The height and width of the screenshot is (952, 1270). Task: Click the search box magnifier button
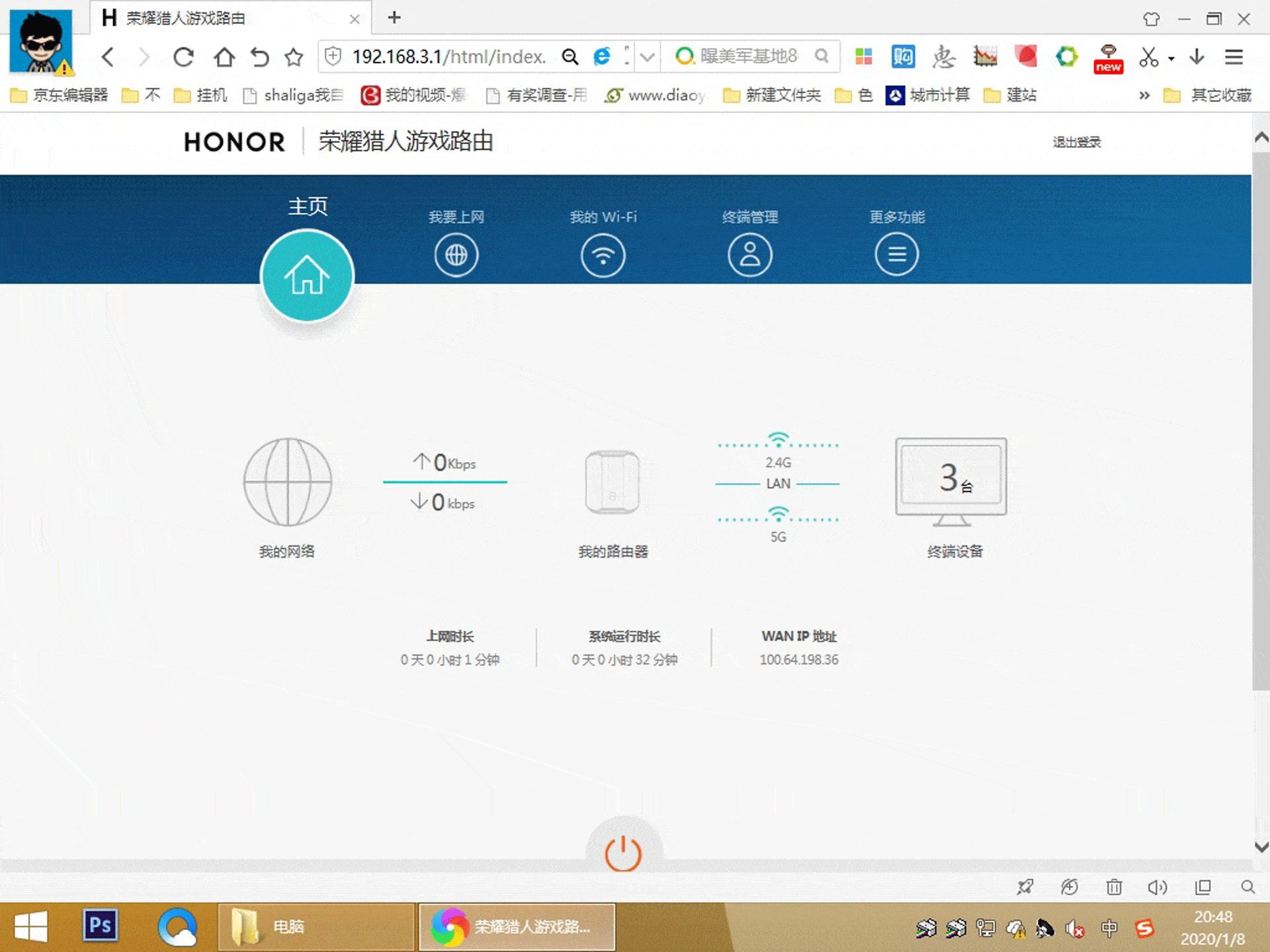(x=822, y=56)
